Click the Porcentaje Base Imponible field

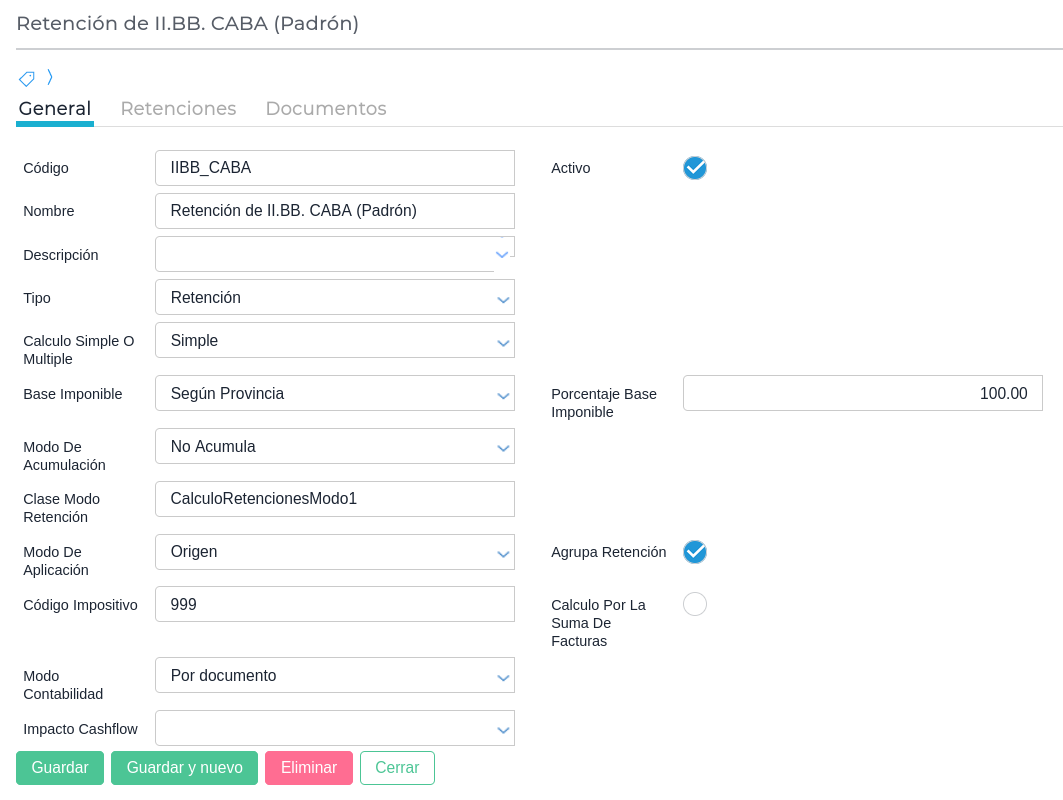[862, 394]
